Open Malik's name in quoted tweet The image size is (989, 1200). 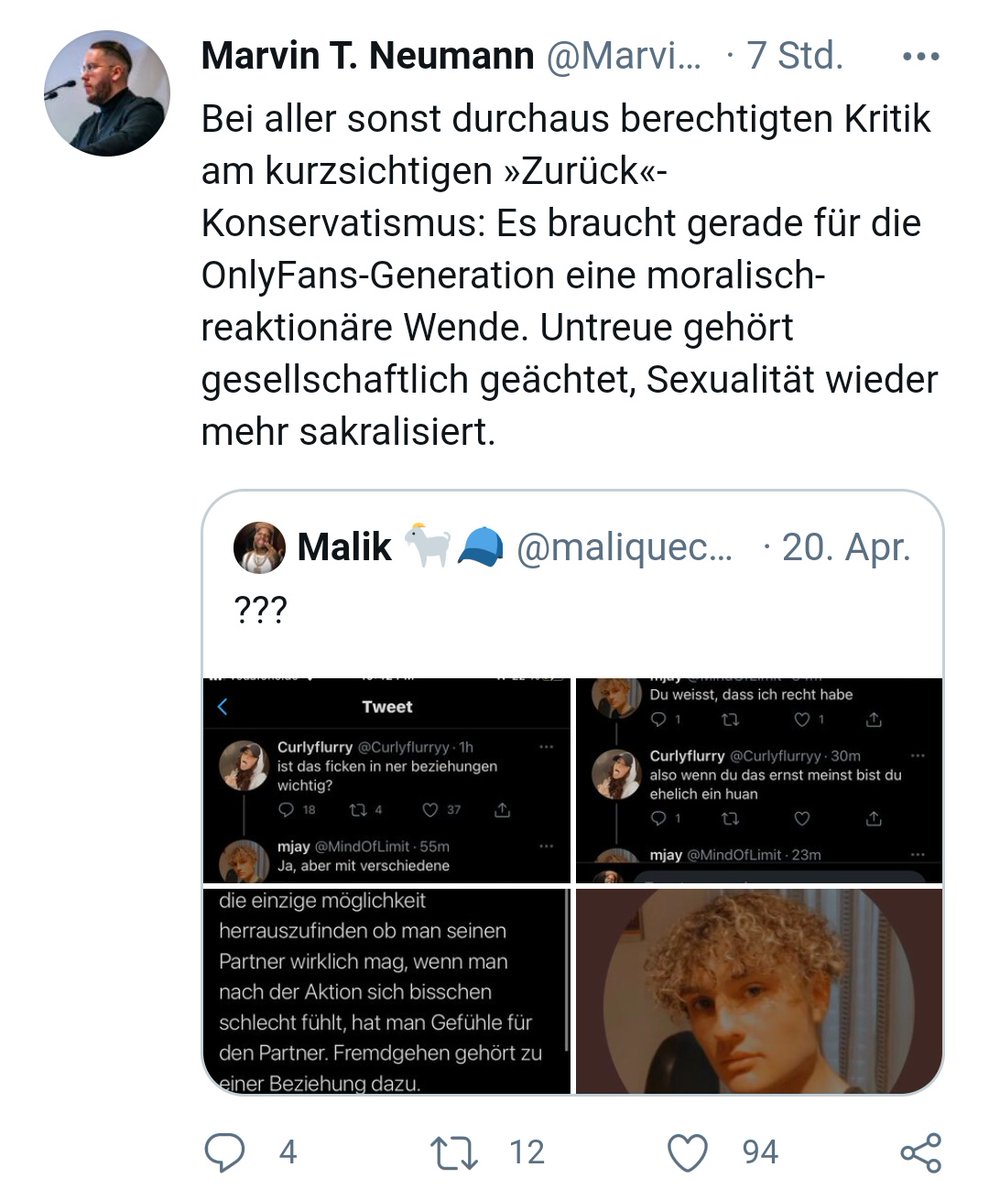point(344,547)
